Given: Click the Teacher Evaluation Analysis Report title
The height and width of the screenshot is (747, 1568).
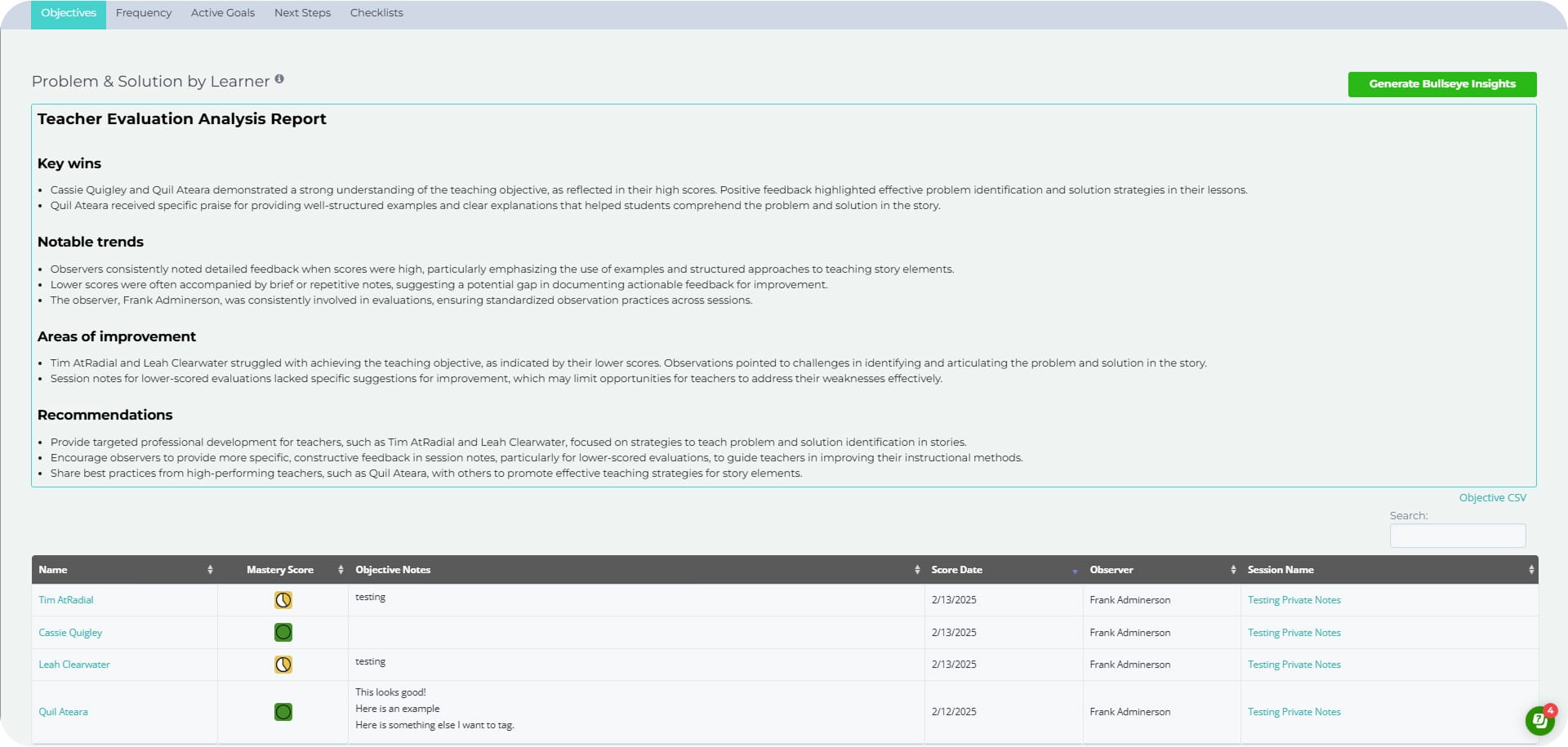Looking at the screenshot, I should point(182,119).
